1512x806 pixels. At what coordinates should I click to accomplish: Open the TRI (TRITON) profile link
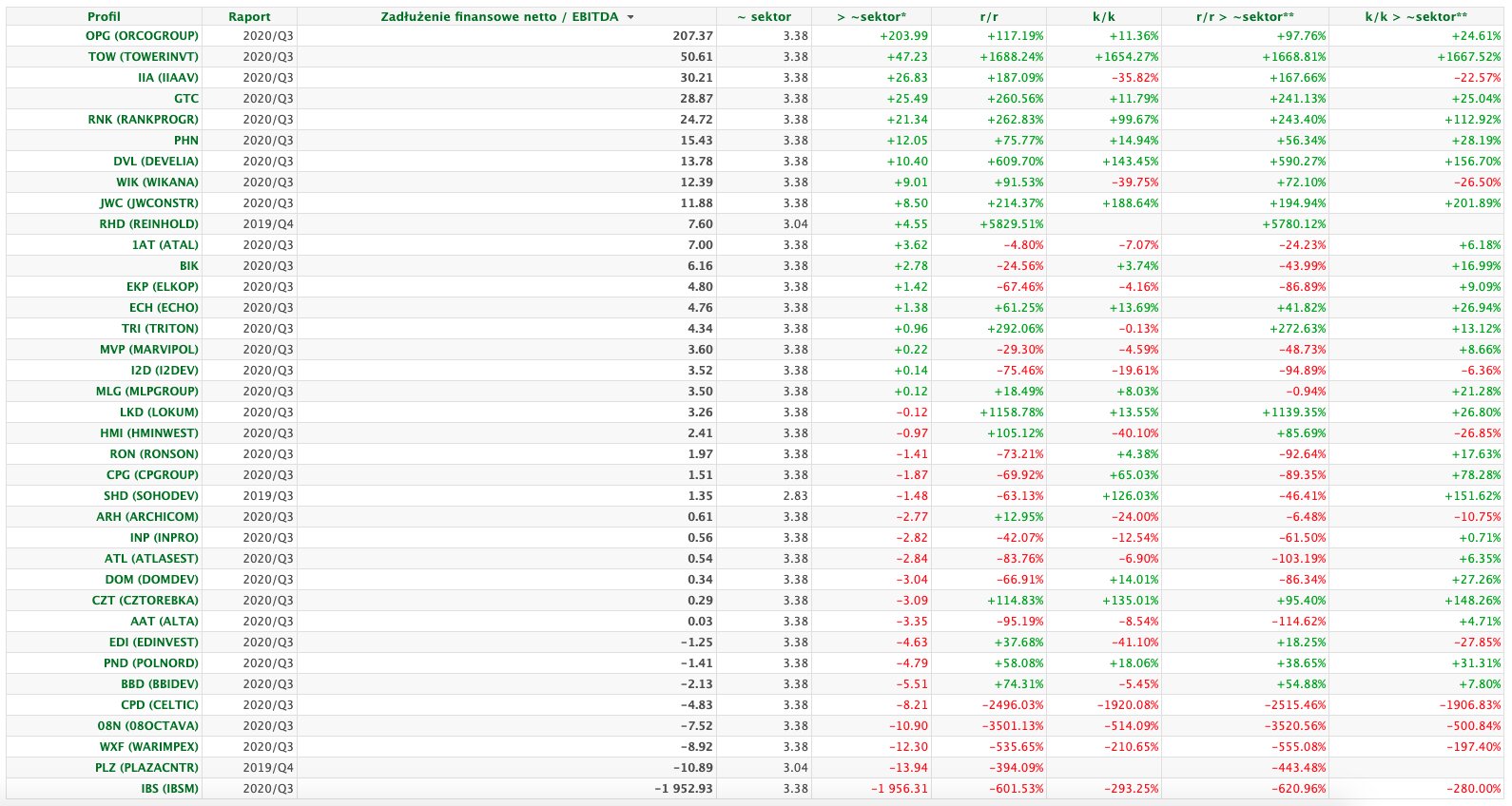[160, 328]
